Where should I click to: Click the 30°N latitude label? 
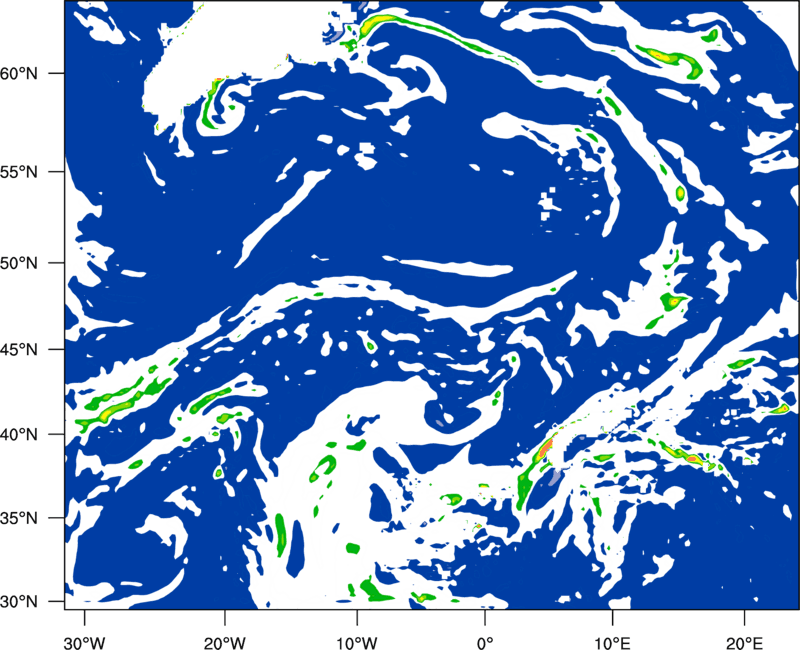pos(19,602)
